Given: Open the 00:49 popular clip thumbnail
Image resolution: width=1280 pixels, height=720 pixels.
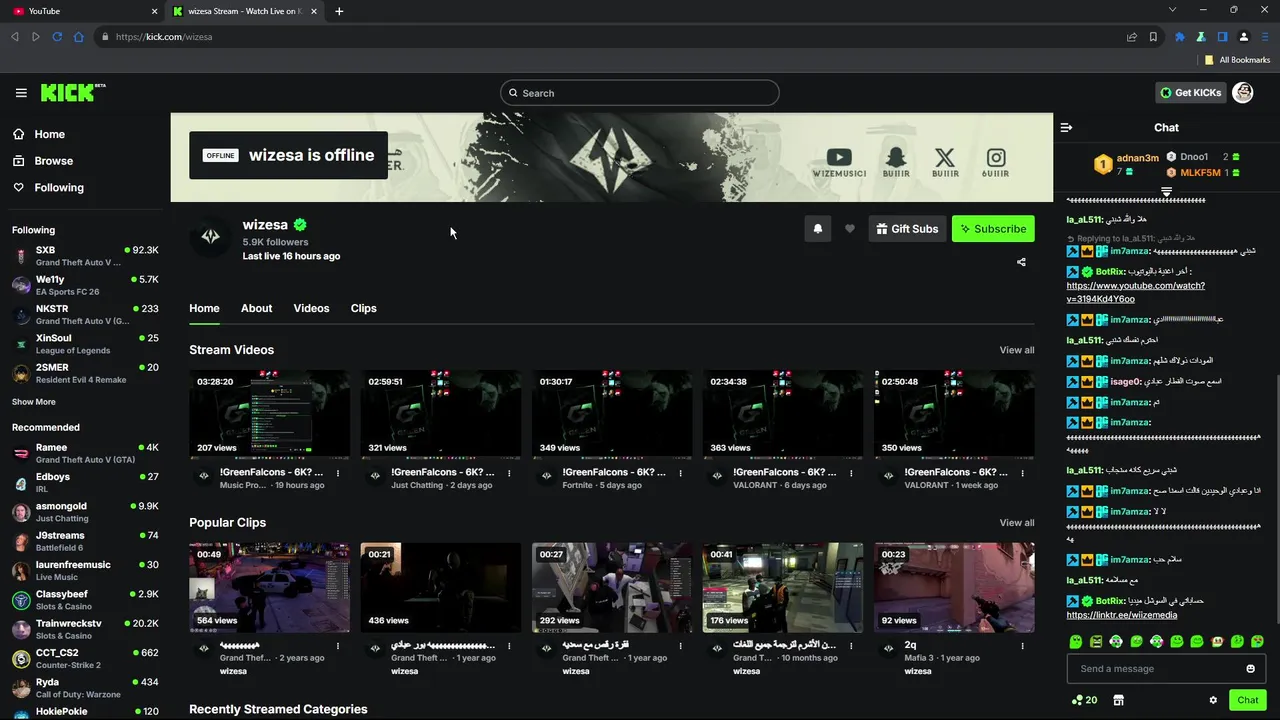Looking at the screenshot, I should 270,588.
